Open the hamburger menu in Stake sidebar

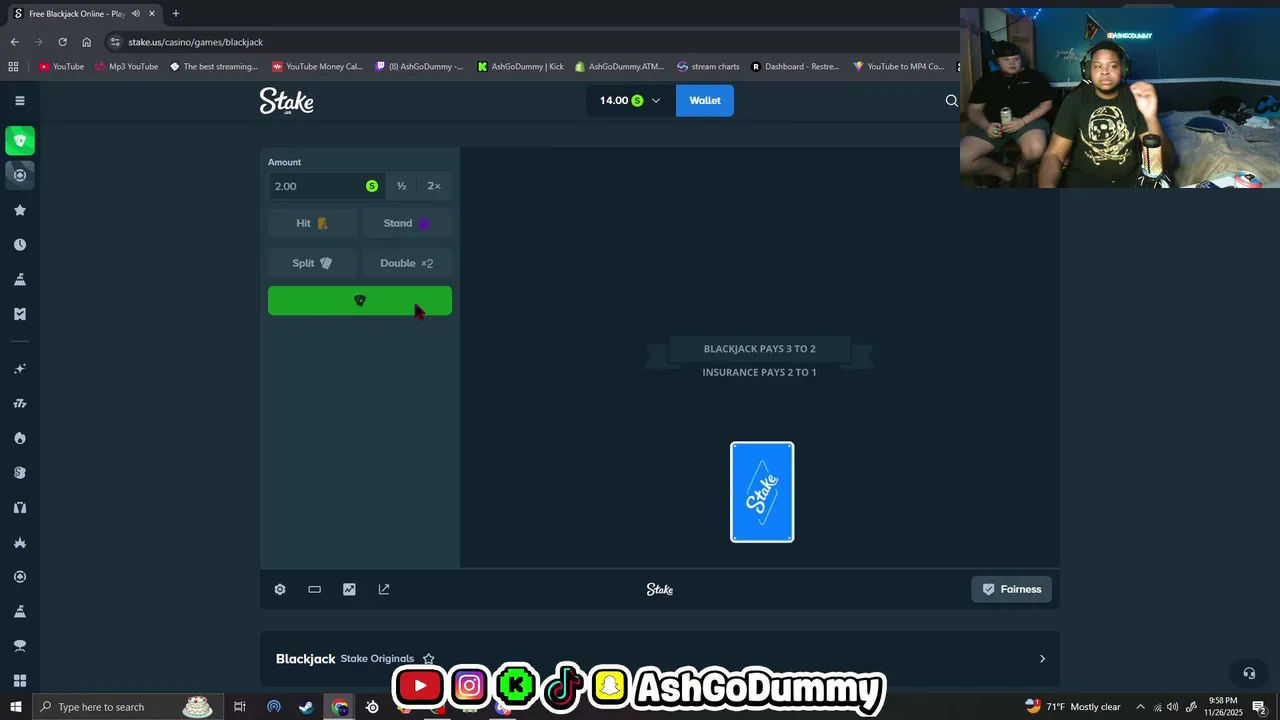tap(20, 100)
